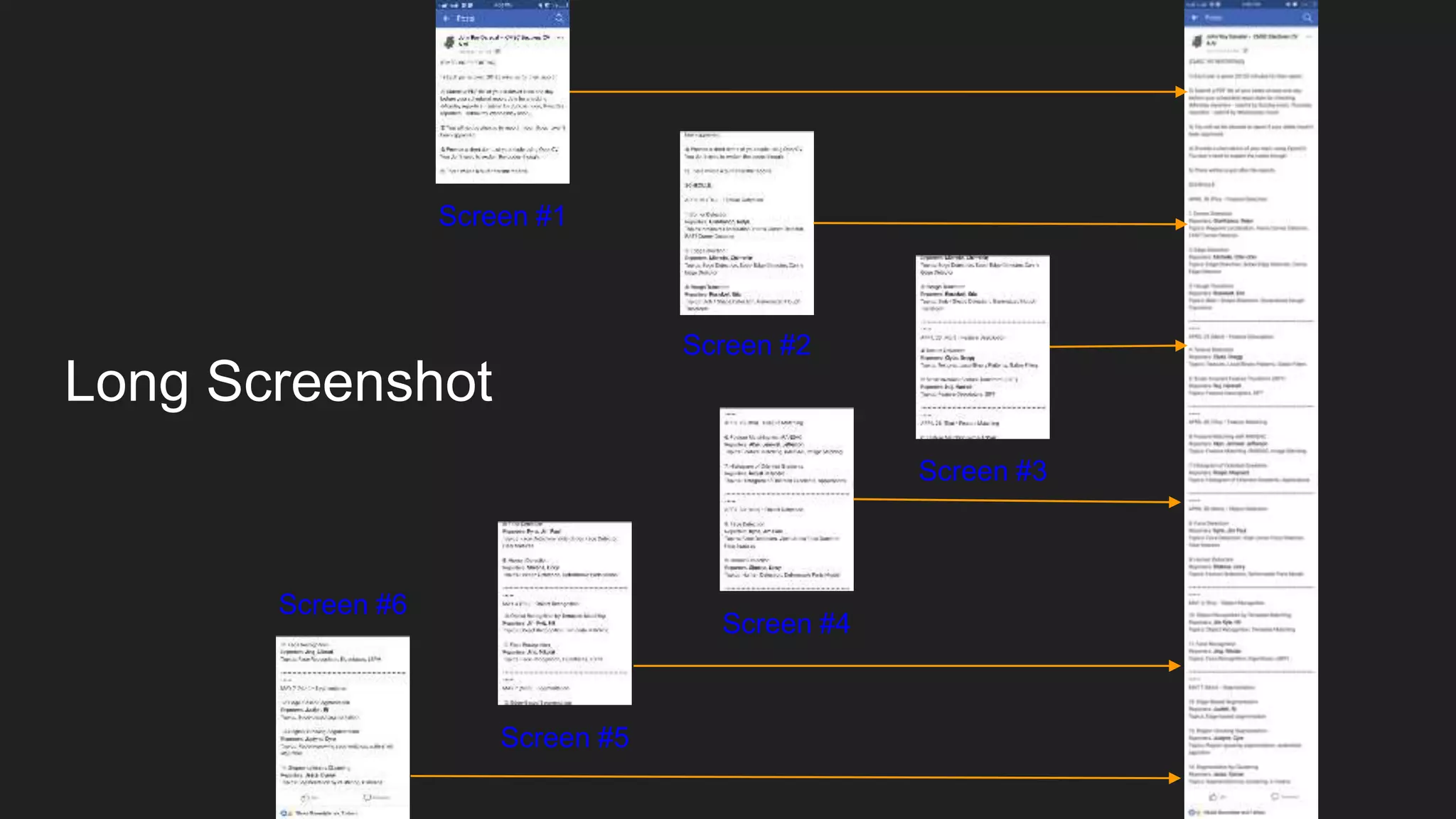Viewport: 1456px width, 819px height.
Task: Click Like thumb icon in long screenshot
Action: [1213, 797]
